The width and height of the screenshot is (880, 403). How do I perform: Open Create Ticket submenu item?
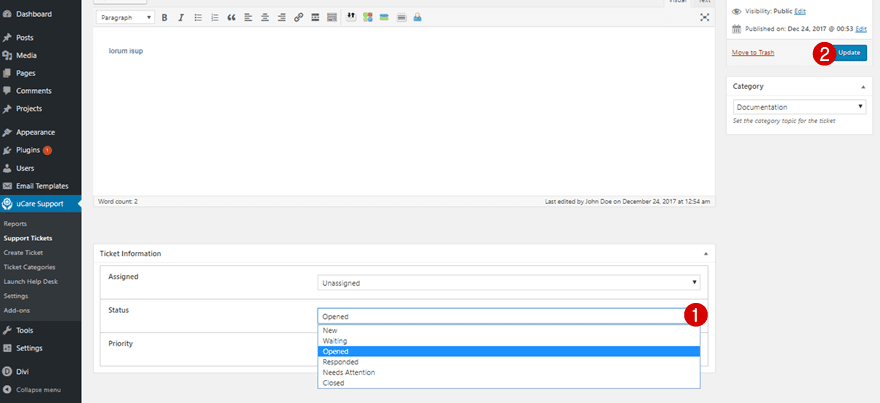pos(23,253)
